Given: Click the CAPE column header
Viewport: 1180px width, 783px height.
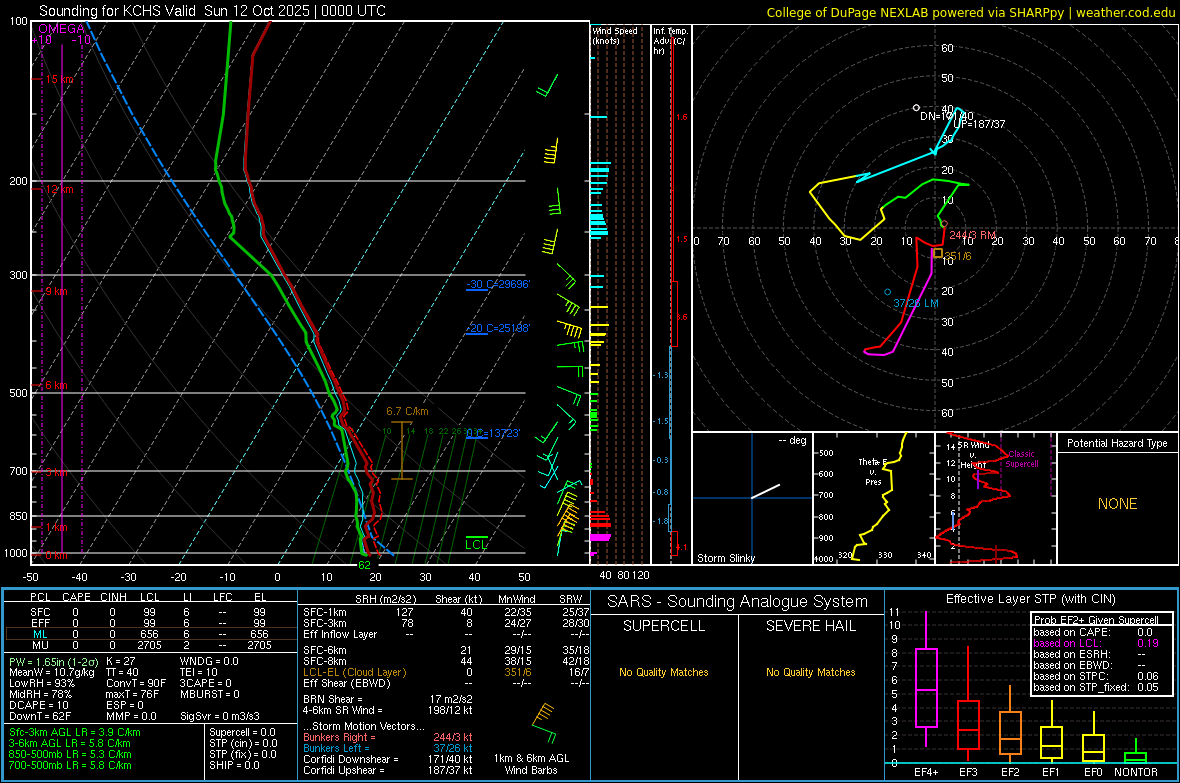Looking at the screenshot, I should tap(76, 597).
